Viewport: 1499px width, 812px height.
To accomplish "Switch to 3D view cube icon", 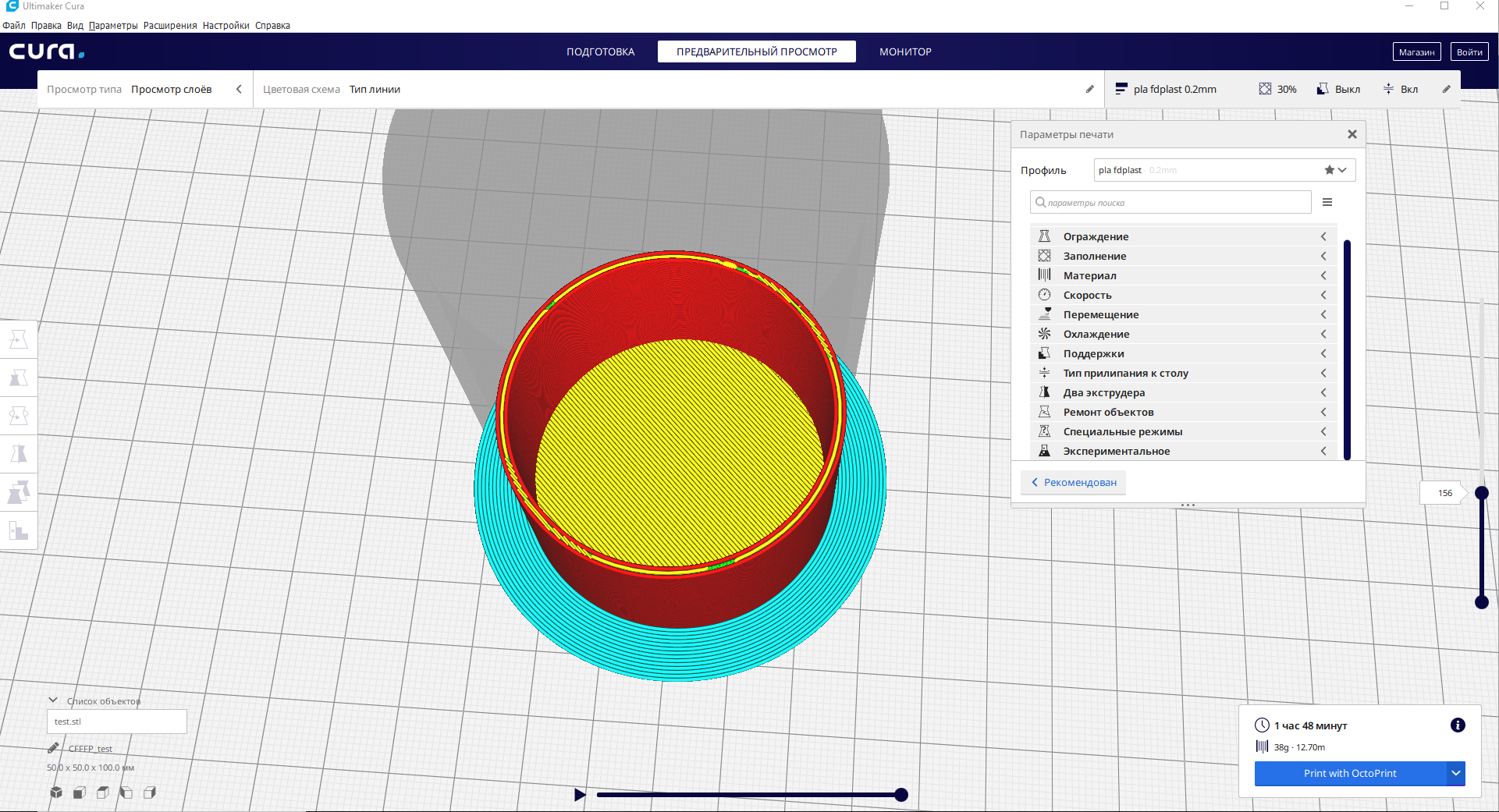I will (x=56, y=792).
